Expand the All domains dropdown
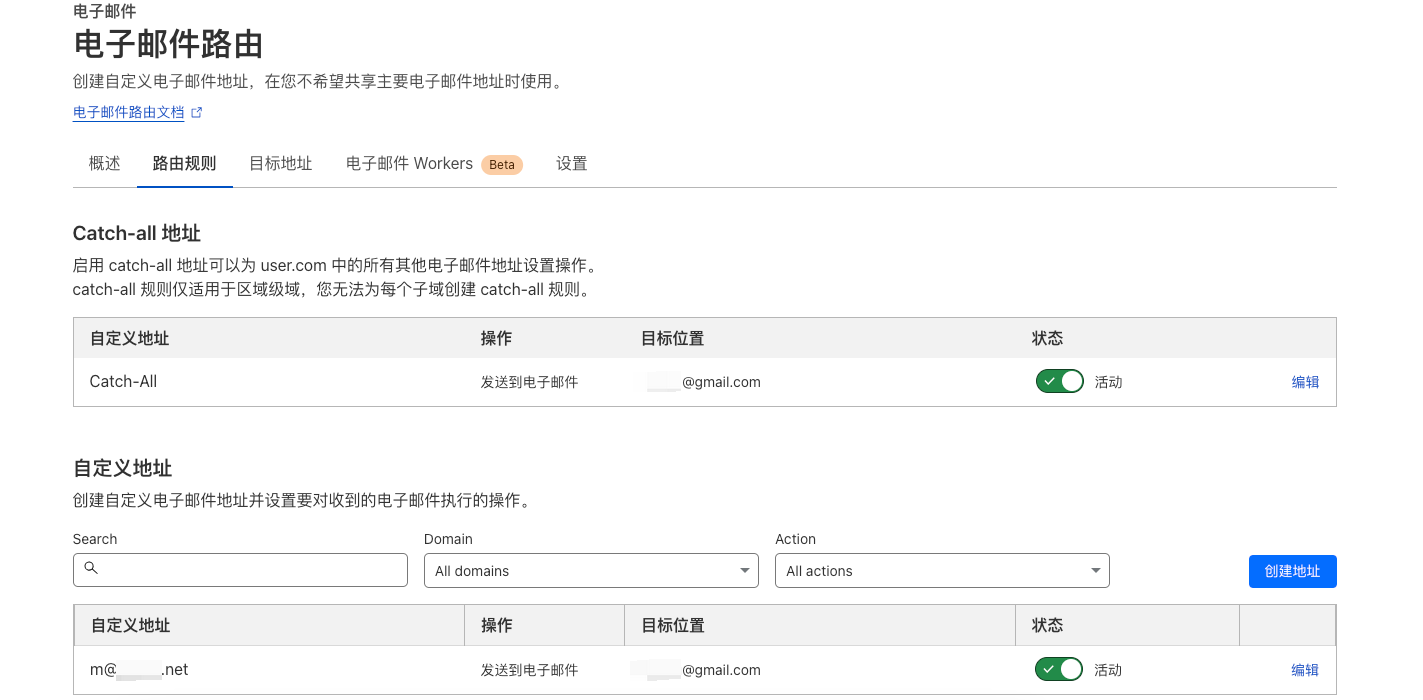This screenshot has height=700, width=1423. click(x=590, y=571)
